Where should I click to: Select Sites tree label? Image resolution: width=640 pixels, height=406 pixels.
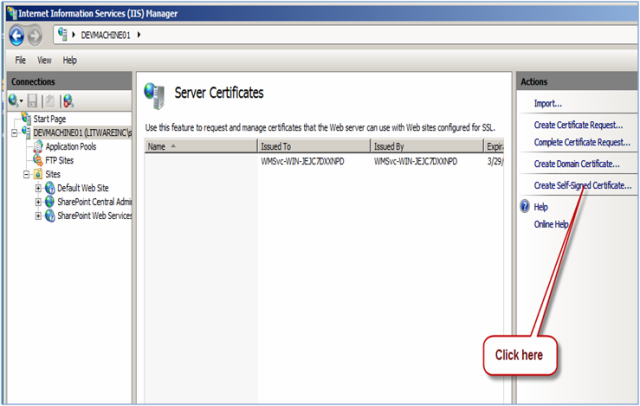point(53,174)
